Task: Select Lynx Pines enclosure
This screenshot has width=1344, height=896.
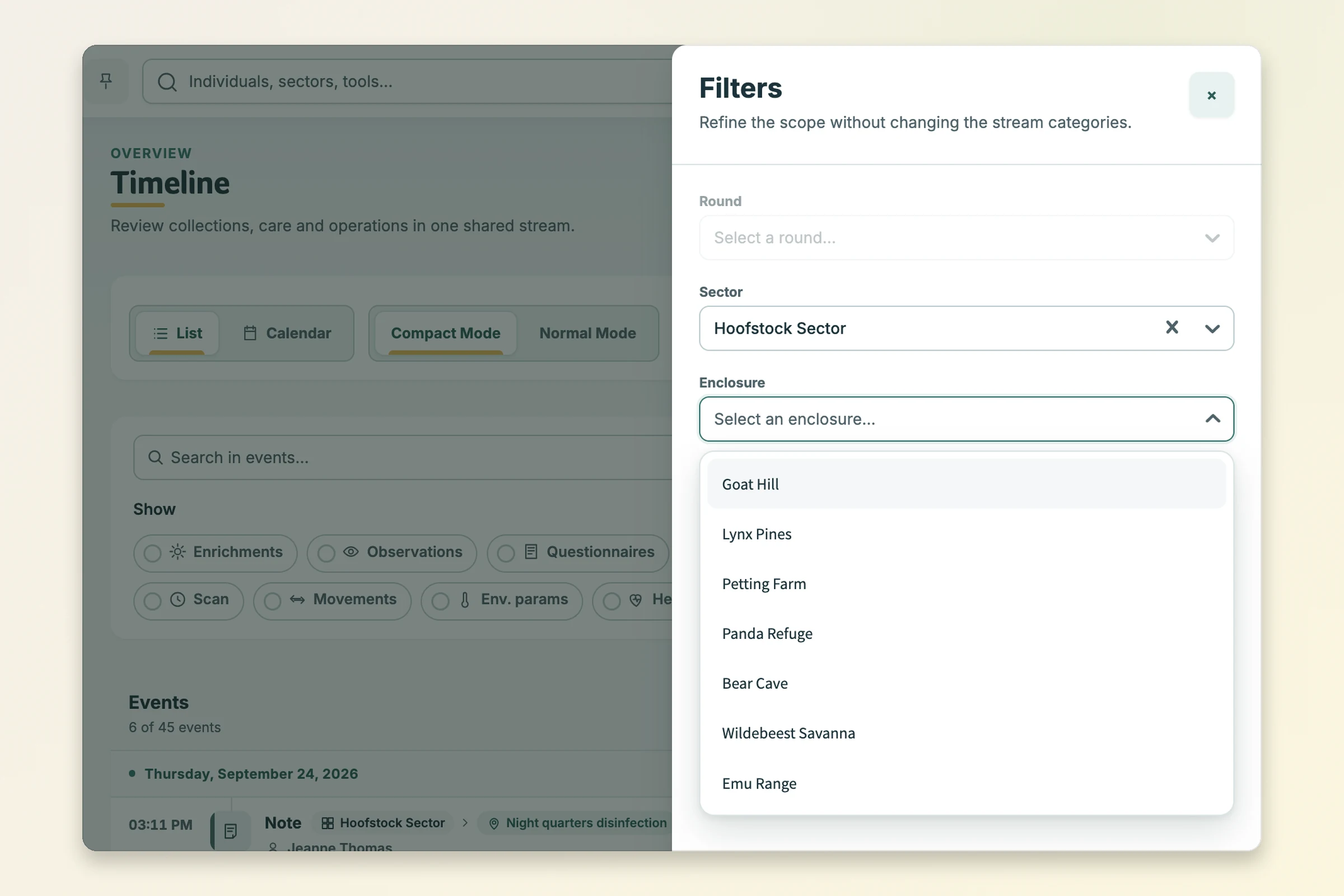Action: click(x=967, y=534)
